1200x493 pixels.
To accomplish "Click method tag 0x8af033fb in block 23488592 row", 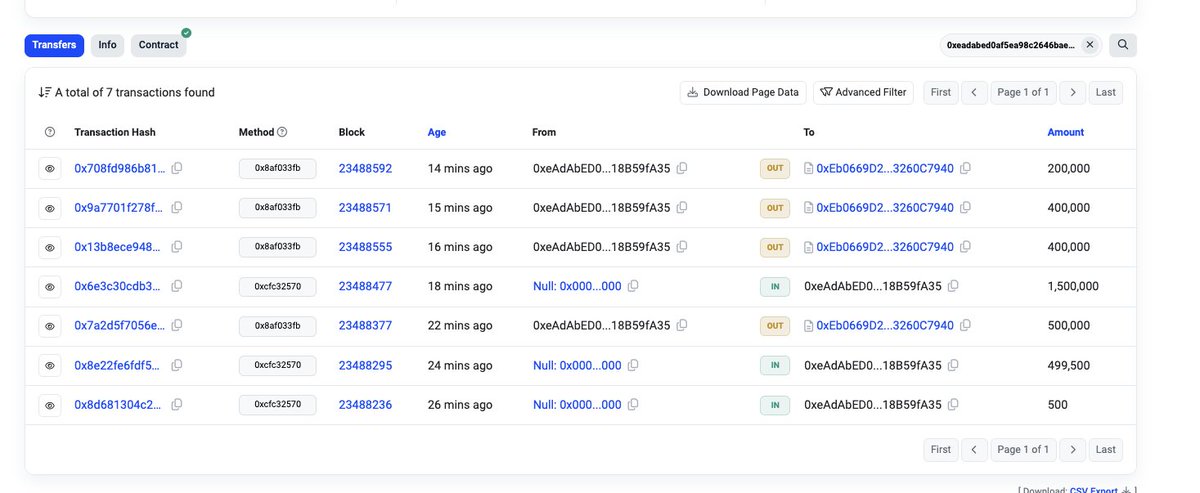I will coord(277,169).
